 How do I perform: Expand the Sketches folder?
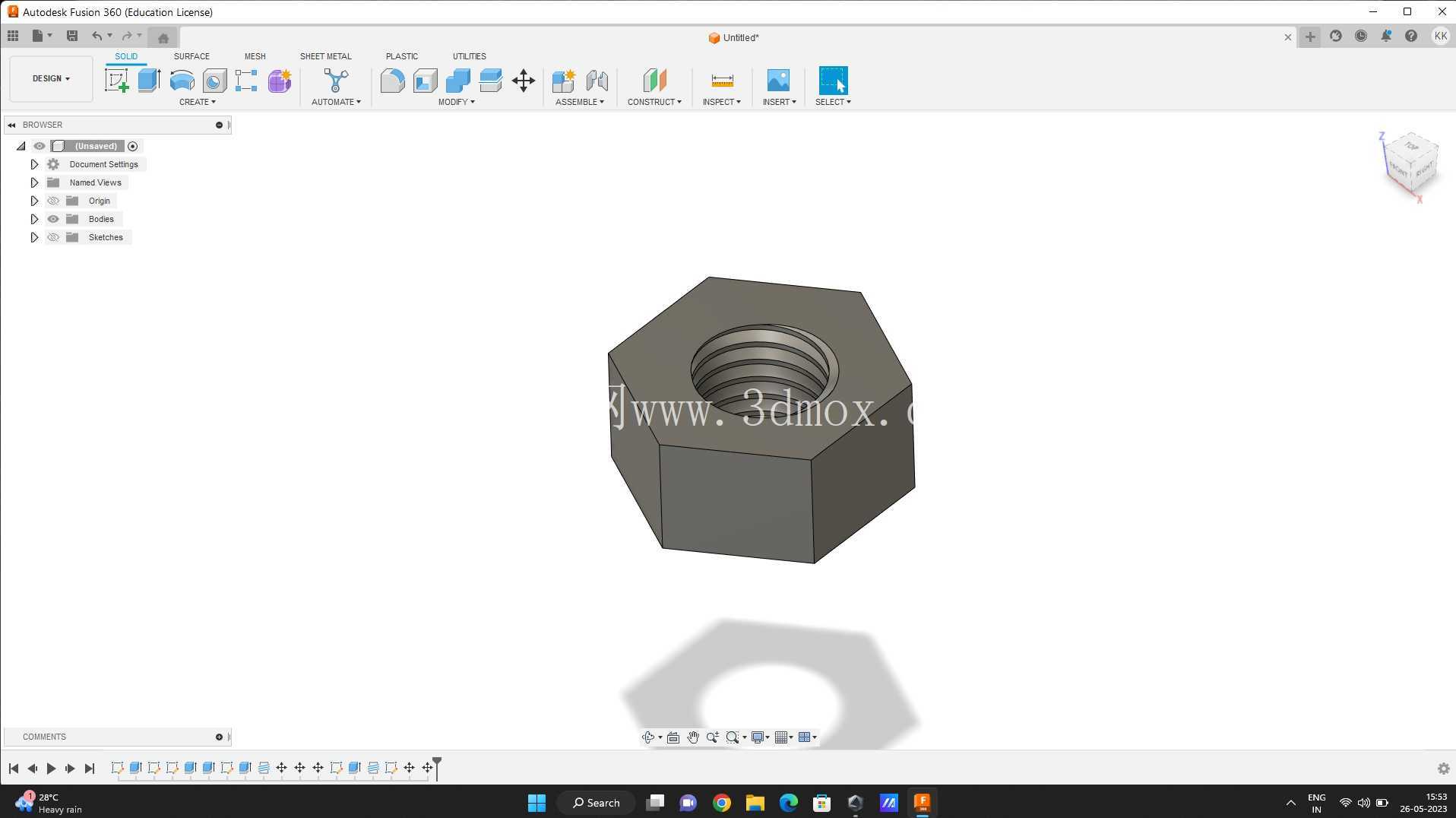pos(34,237)
